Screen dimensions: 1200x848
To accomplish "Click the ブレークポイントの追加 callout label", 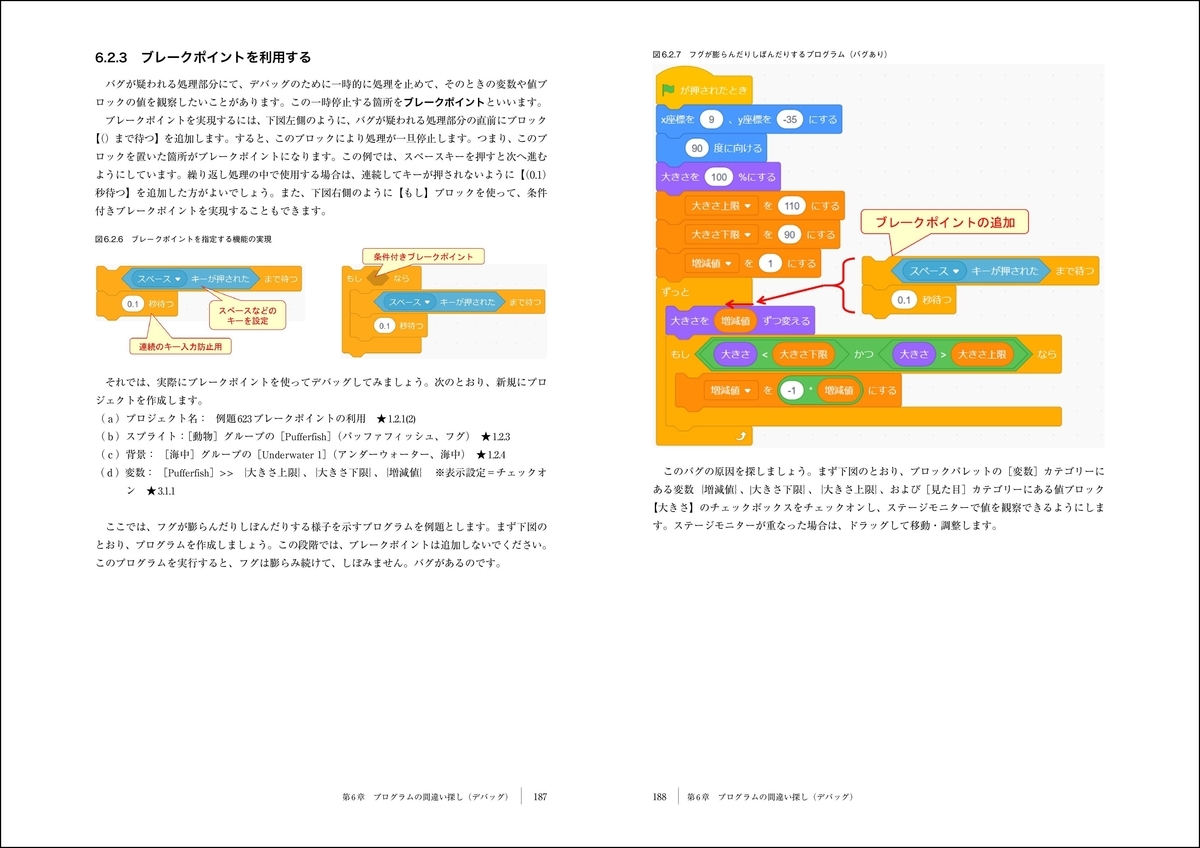I will (944, 223).
